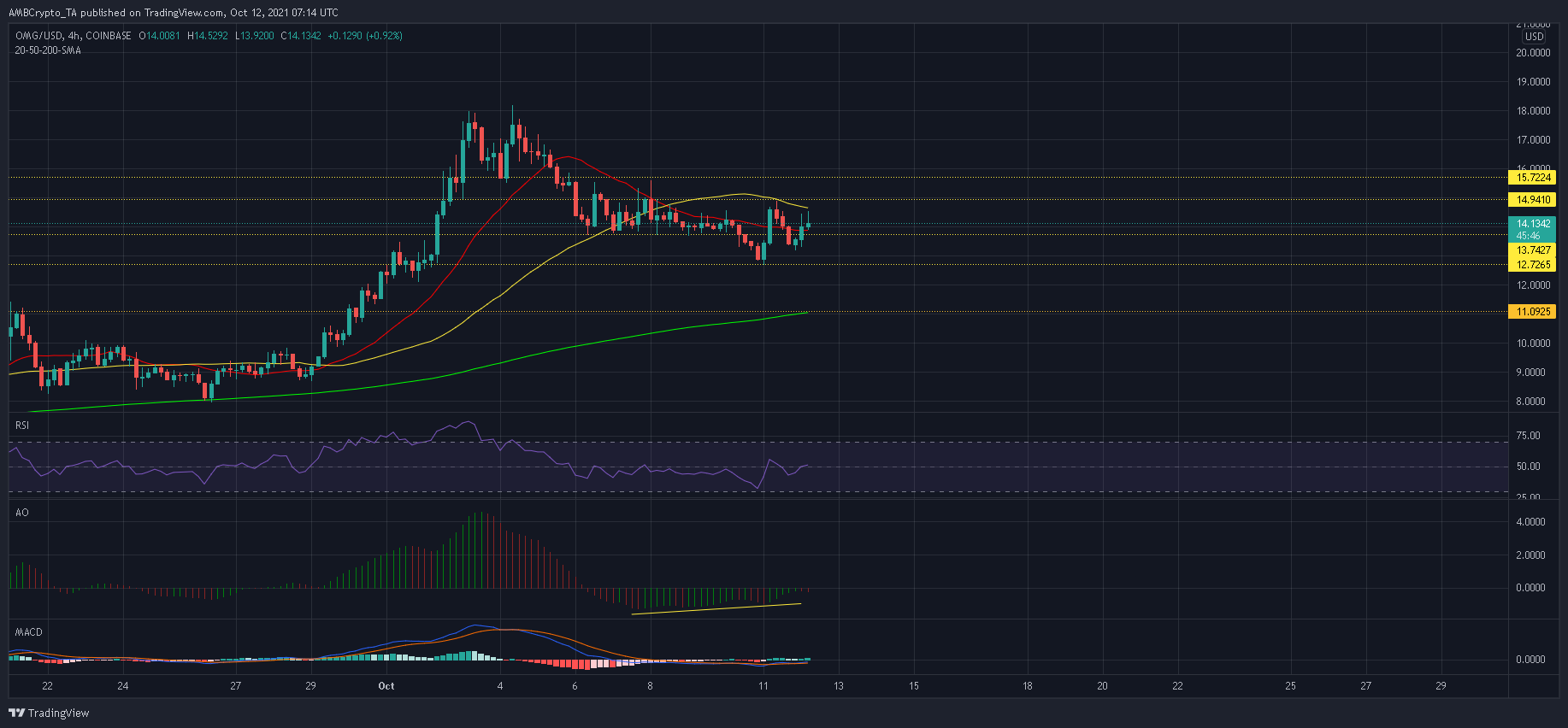Click the date 29 at right of time axis
Screen dimensions: 1568x728
coord(1441,686)
